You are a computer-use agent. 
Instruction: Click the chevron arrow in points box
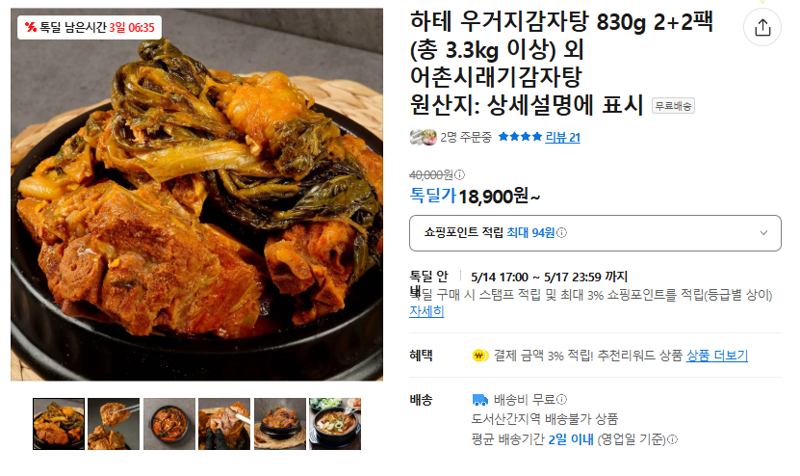(763, 233)
